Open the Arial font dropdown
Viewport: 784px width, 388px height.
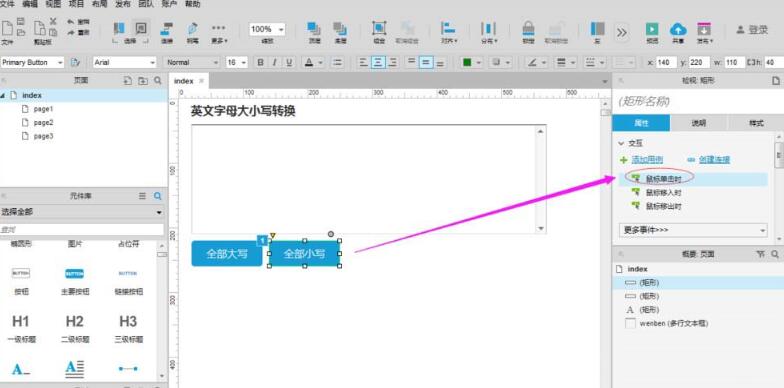coord(124,62)
